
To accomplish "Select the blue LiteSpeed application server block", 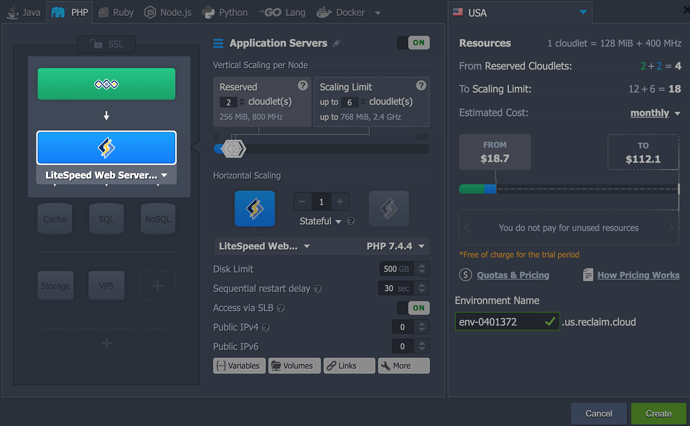I will click(x=106, y=147).
